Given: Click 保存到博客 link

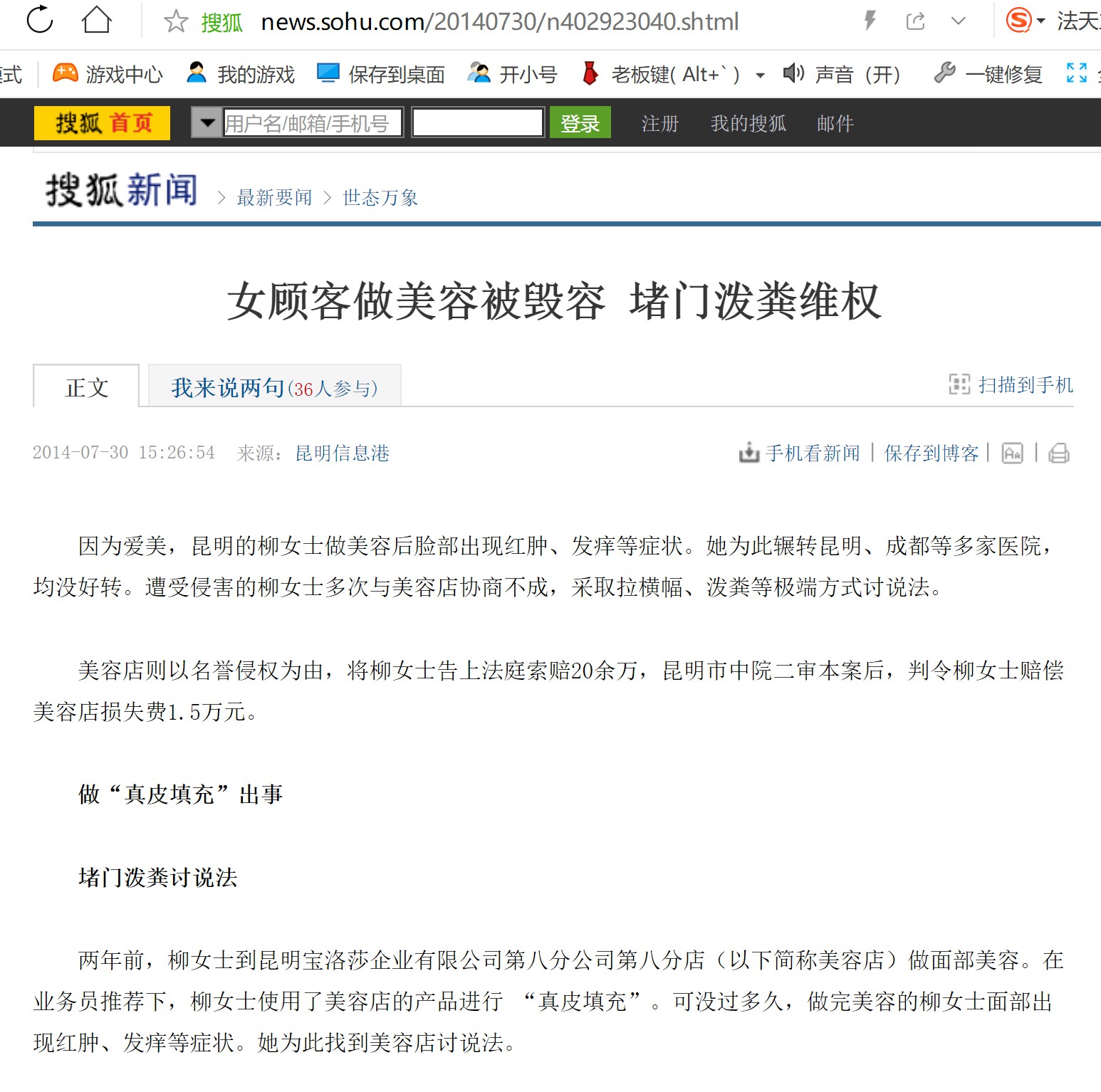Looking at the screenshot, I should coord(932,453).
